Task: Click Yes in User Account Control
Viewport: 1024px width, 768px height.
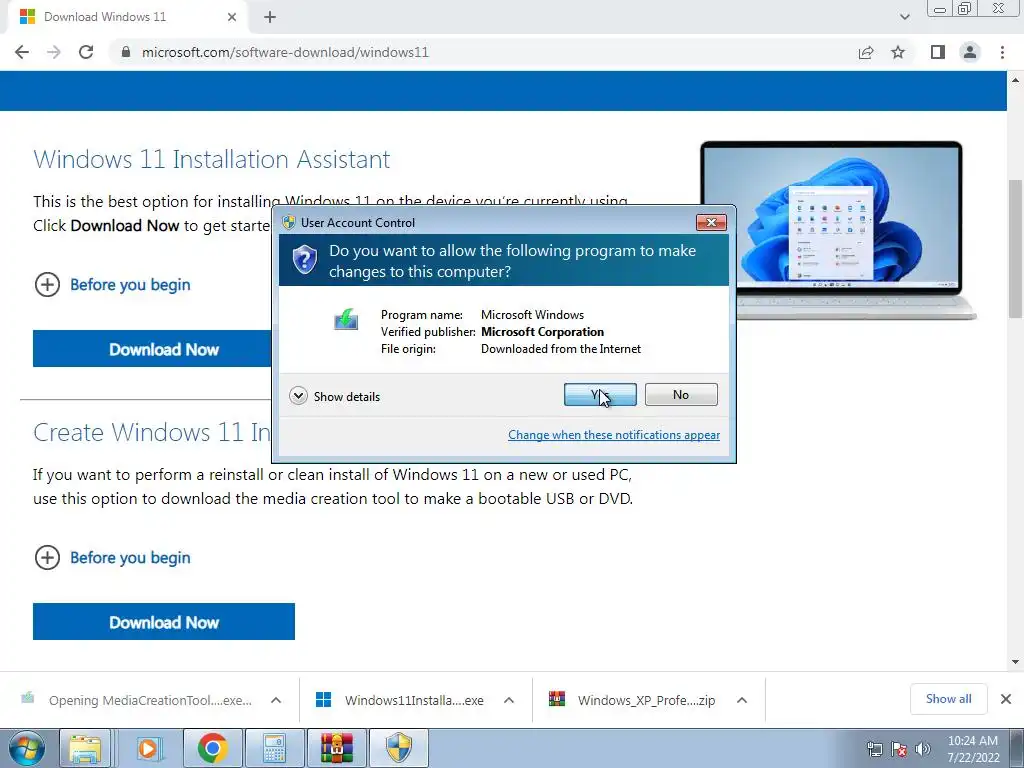Action: 600,394
